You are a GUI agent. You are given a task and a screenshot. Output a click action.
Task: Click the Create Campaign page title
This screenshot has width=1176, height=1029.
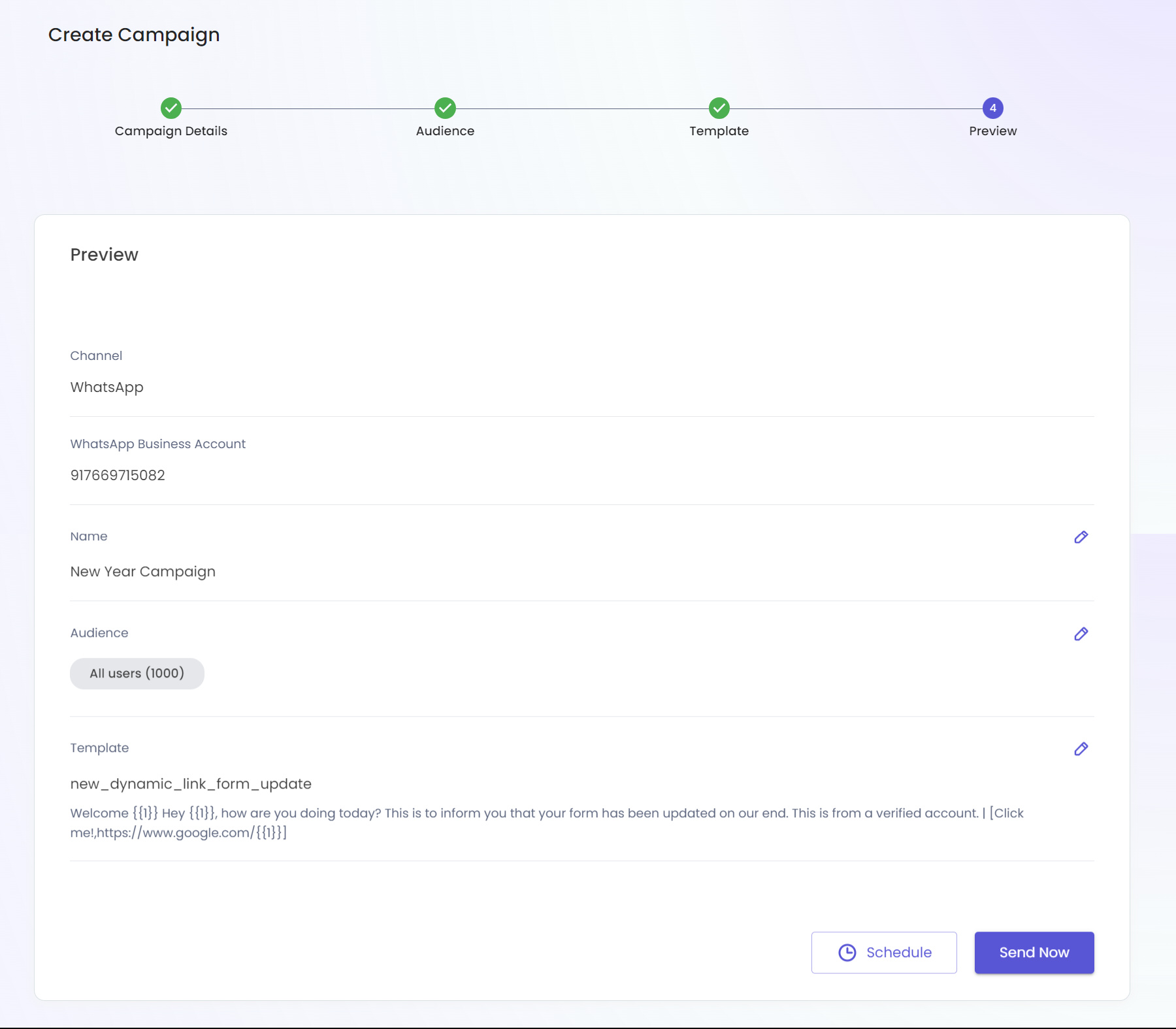(x=134, y=35)
